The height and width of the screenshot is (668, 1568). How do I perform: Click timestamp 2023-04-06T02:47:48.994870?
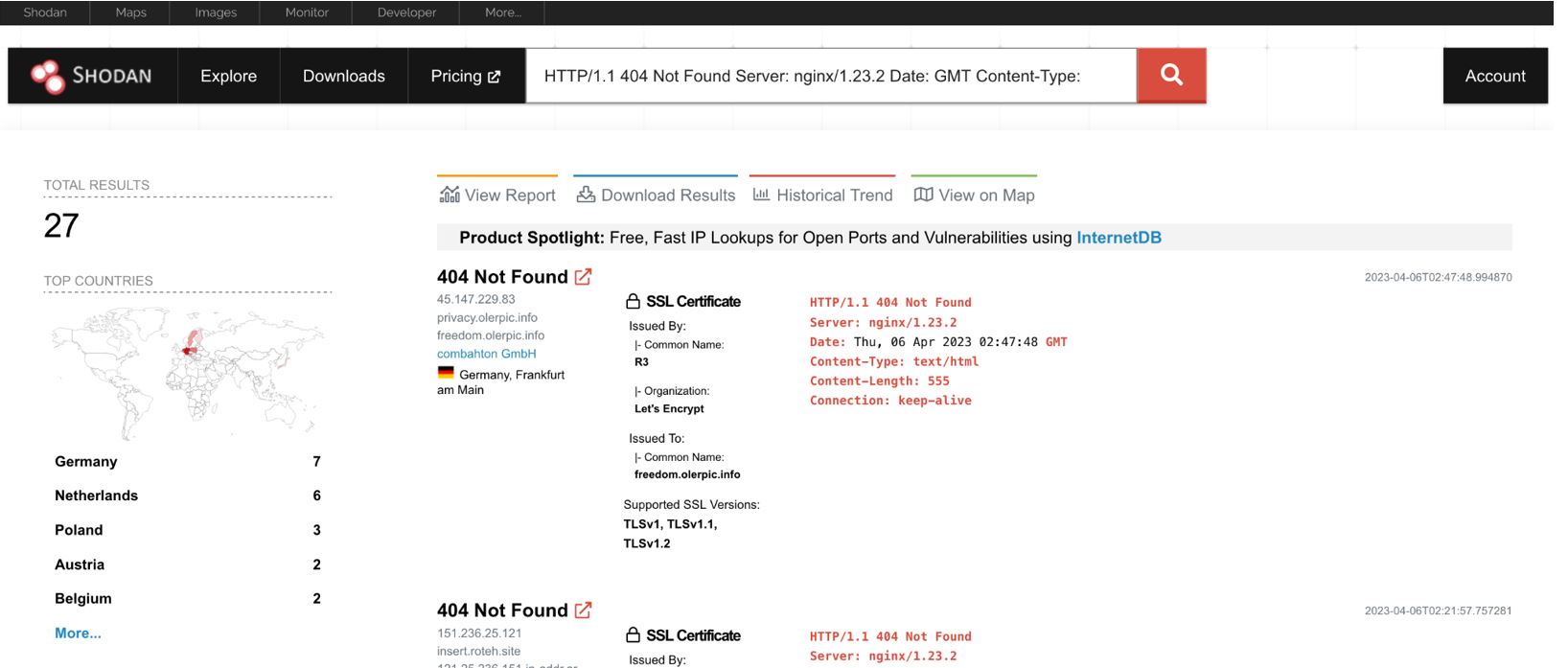pyautogui.click(x=1438, y=277)
